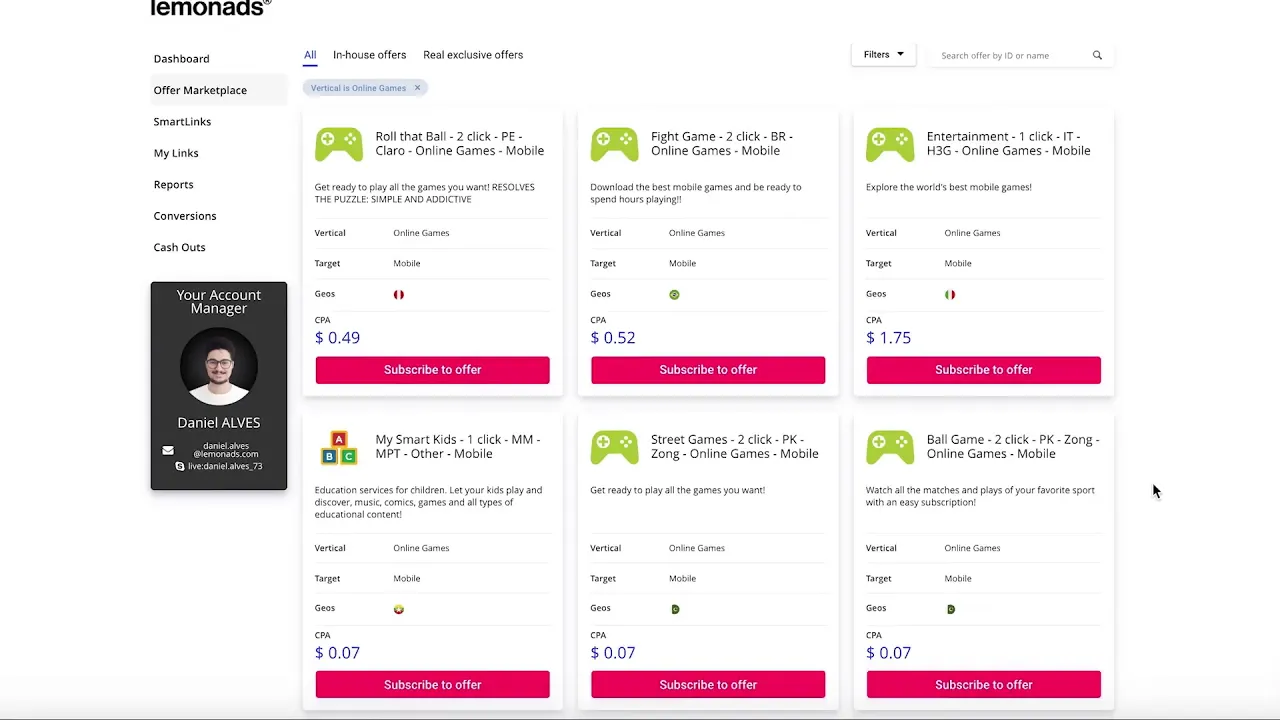The width and height of the screenshot is (1280, 720).
Task: Select the All offers tab
Action: 310,55
